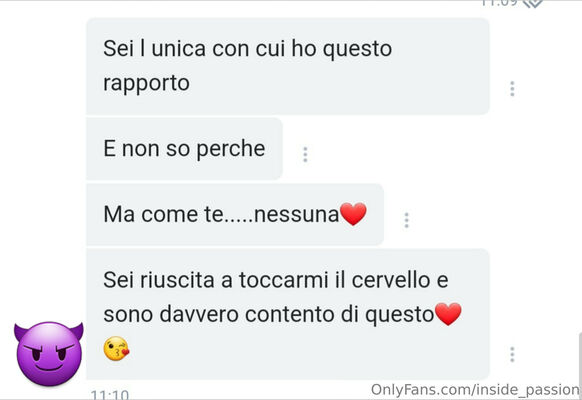Click the word 'davvero' in last message

coord(199,314)
